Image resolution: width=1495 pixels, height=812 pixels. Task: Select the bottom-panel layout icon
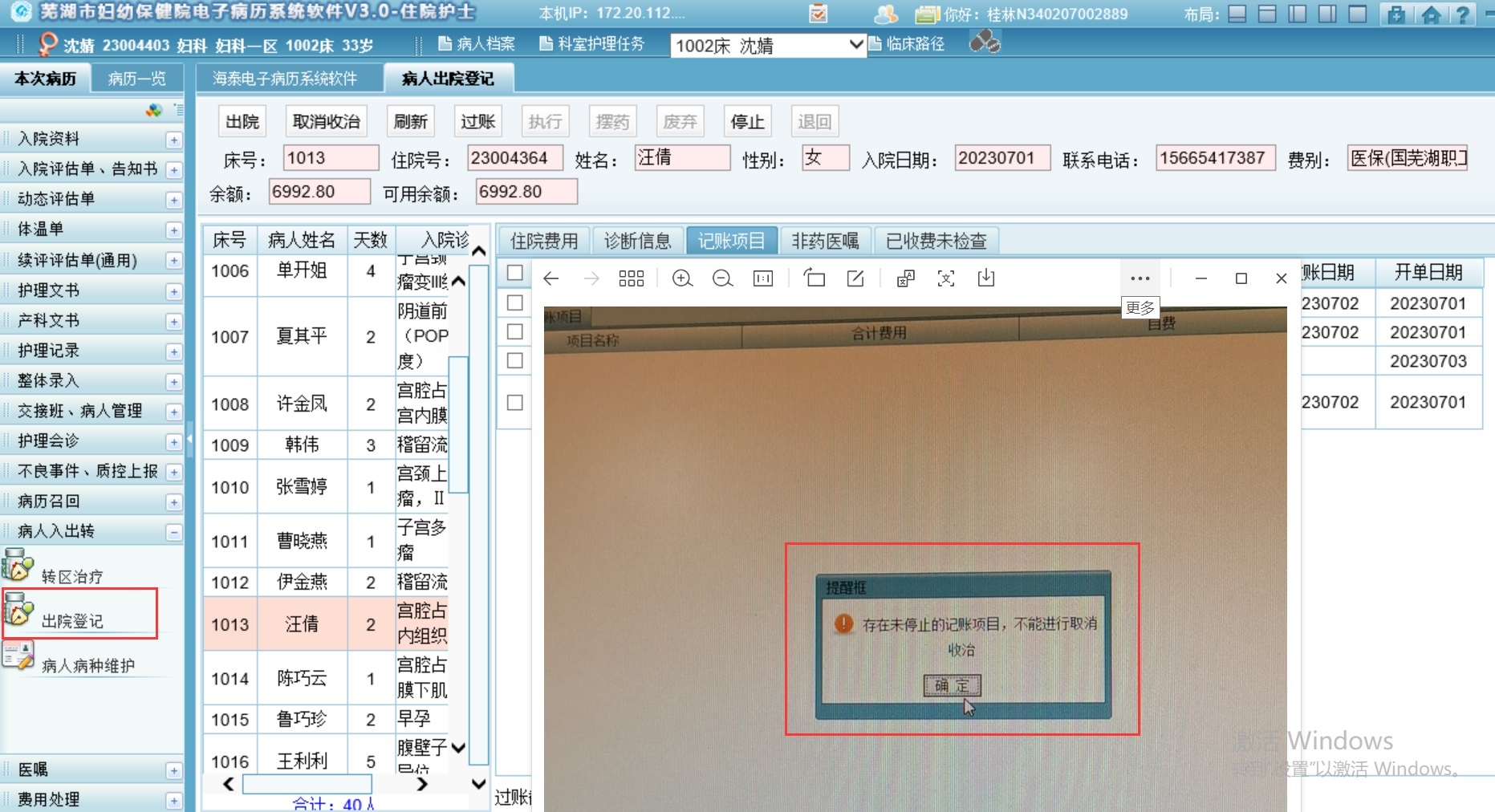pyautogui.click(x=1237, y=14)
